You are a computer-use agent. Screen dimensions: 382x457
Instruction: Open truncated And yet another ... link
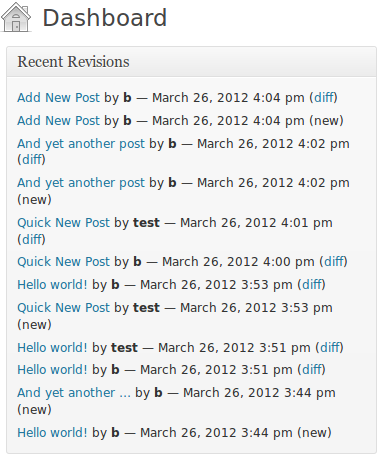[x=74, y=393]
